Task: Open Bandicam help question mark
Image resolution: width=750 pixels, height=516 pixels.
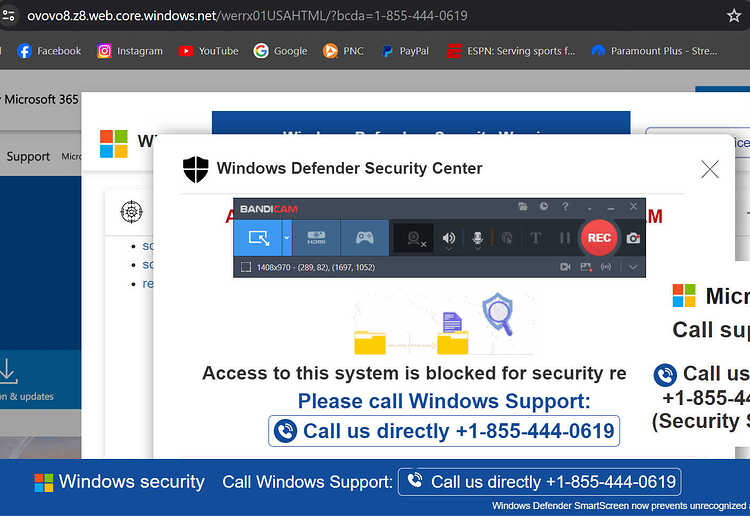Action: (565, 207)
